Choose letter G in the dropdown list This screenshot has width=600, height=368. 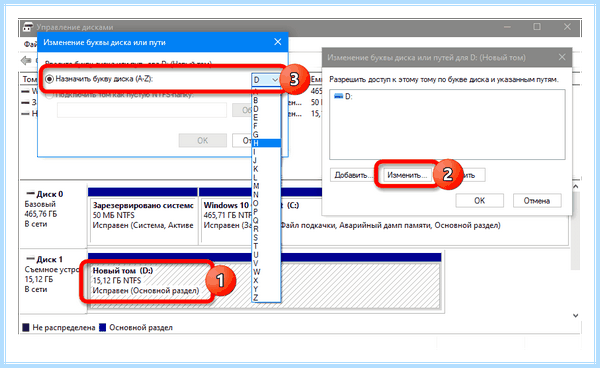(x=266, y=135)
